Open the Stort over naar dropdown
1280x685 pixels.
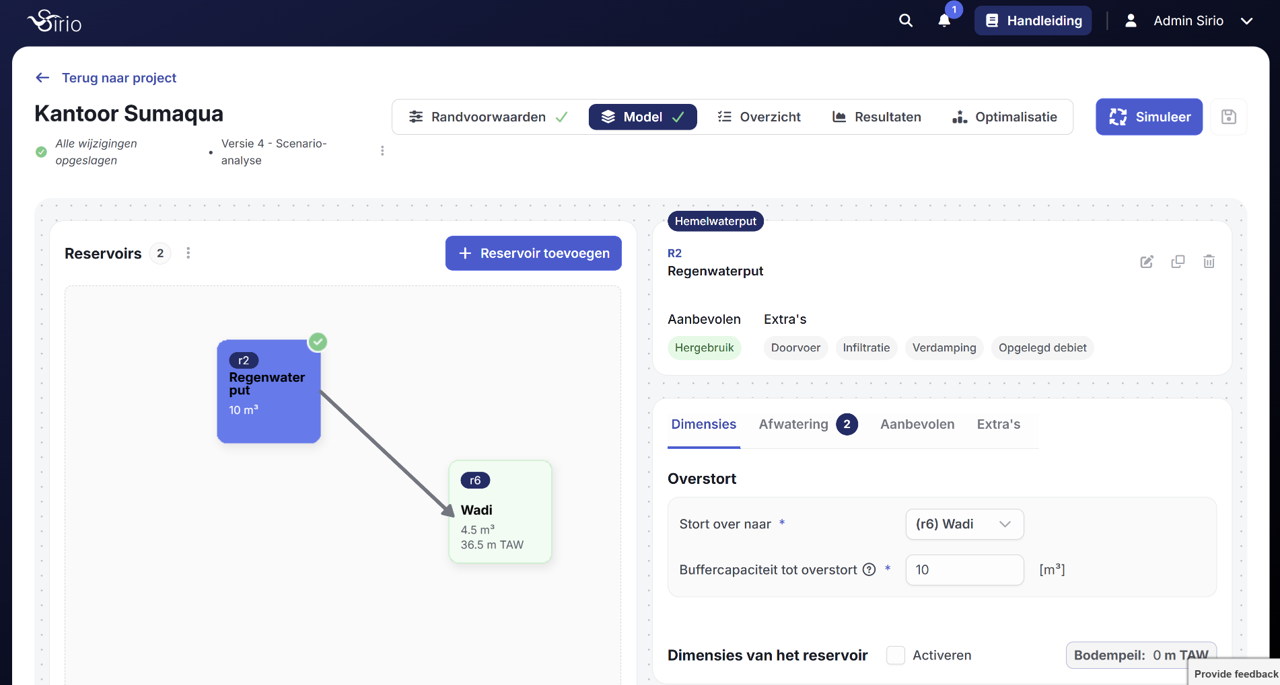point(964,524)
